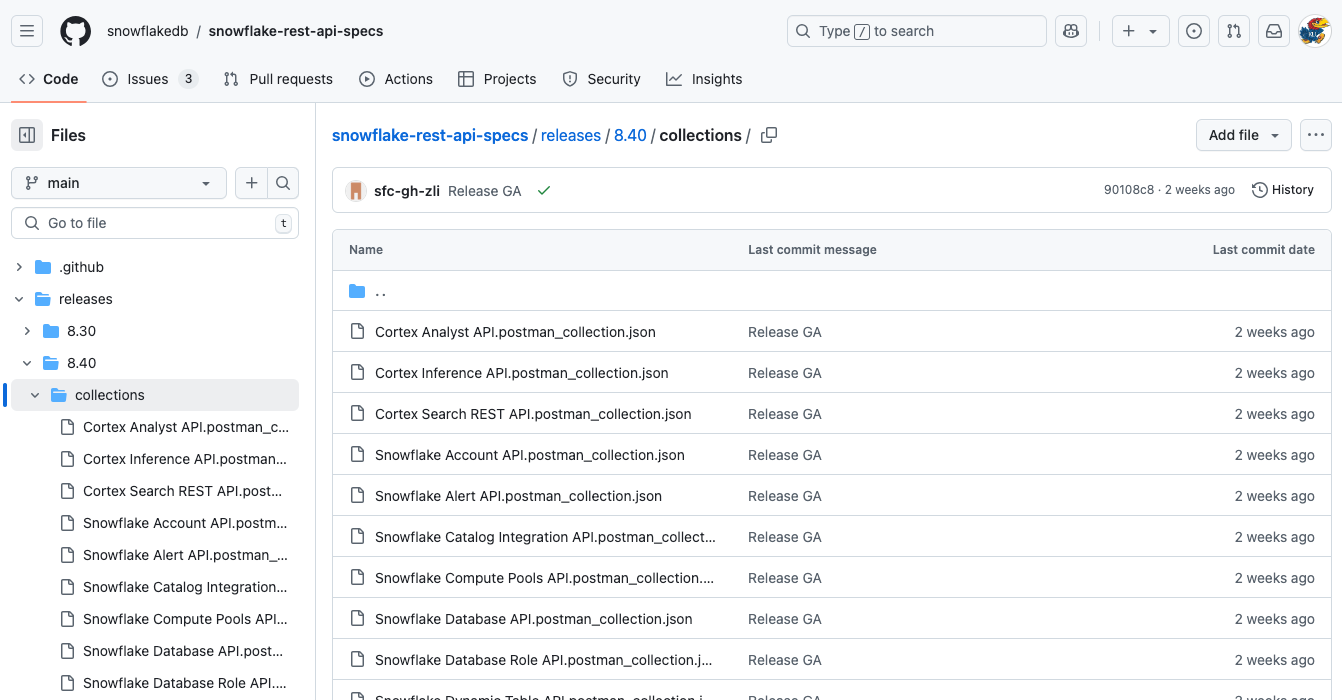Open Snowflake Account API.postman_collection.json file
This screenshot has width=1342, height=700.
(530, 455)
